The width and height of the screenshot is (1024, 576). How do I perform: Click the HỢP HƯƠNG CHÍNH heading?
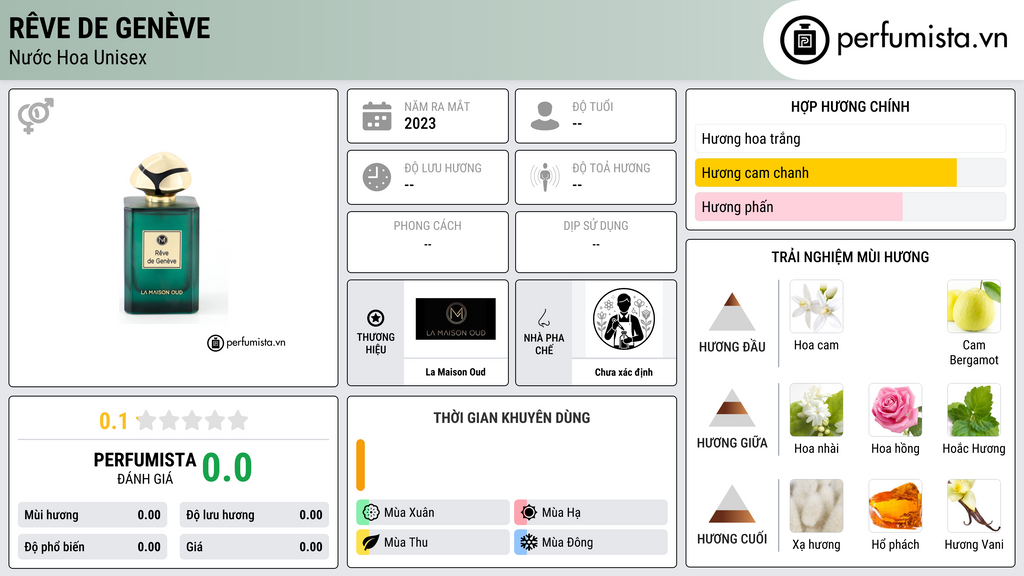850,106
